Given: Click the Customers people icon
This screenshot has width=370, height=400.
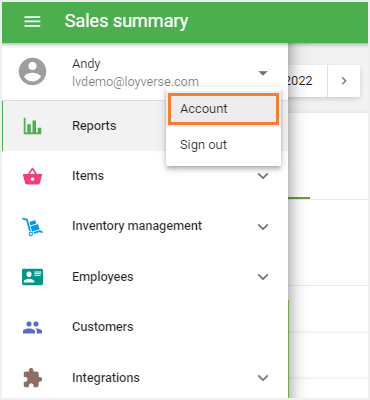Looking at the screenshot, I should pos(32,327).
